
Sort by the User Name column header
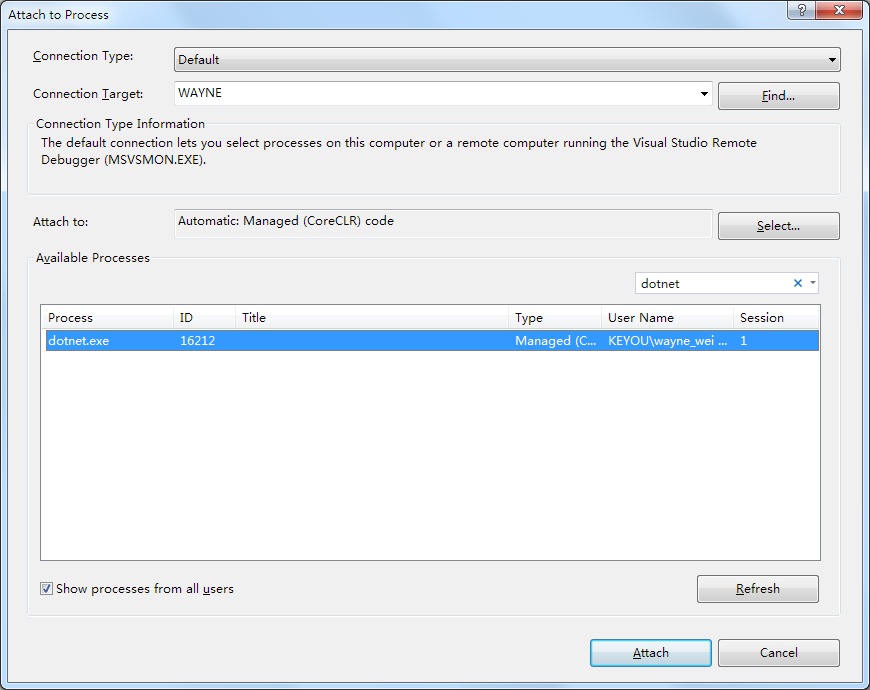tap(667, 318)
